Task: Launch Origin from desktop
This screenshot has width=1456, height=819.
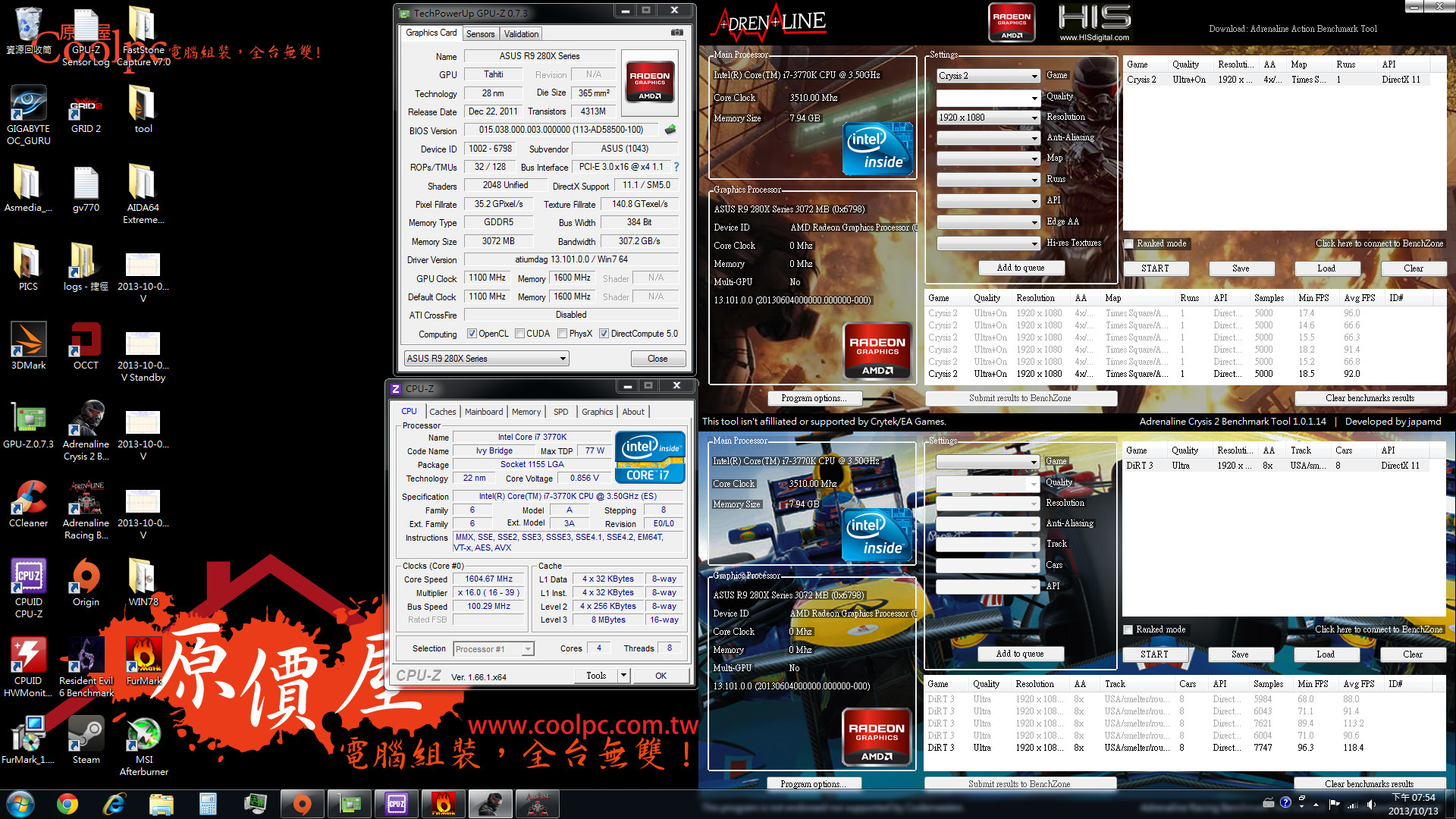Action: click(86, 582)
